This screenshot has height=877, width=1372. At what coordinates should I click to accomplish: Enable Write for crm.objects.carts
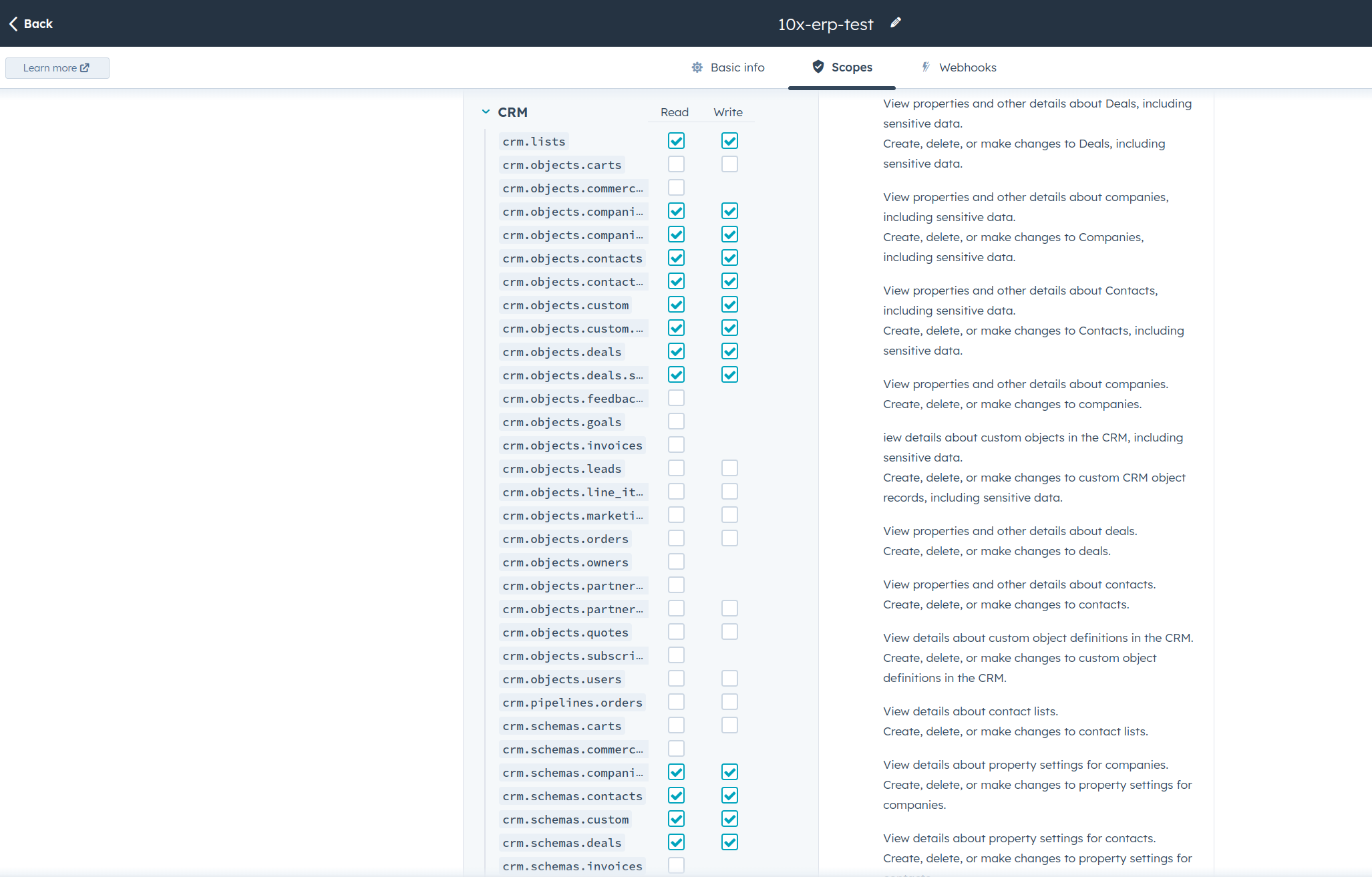point(729,164)
